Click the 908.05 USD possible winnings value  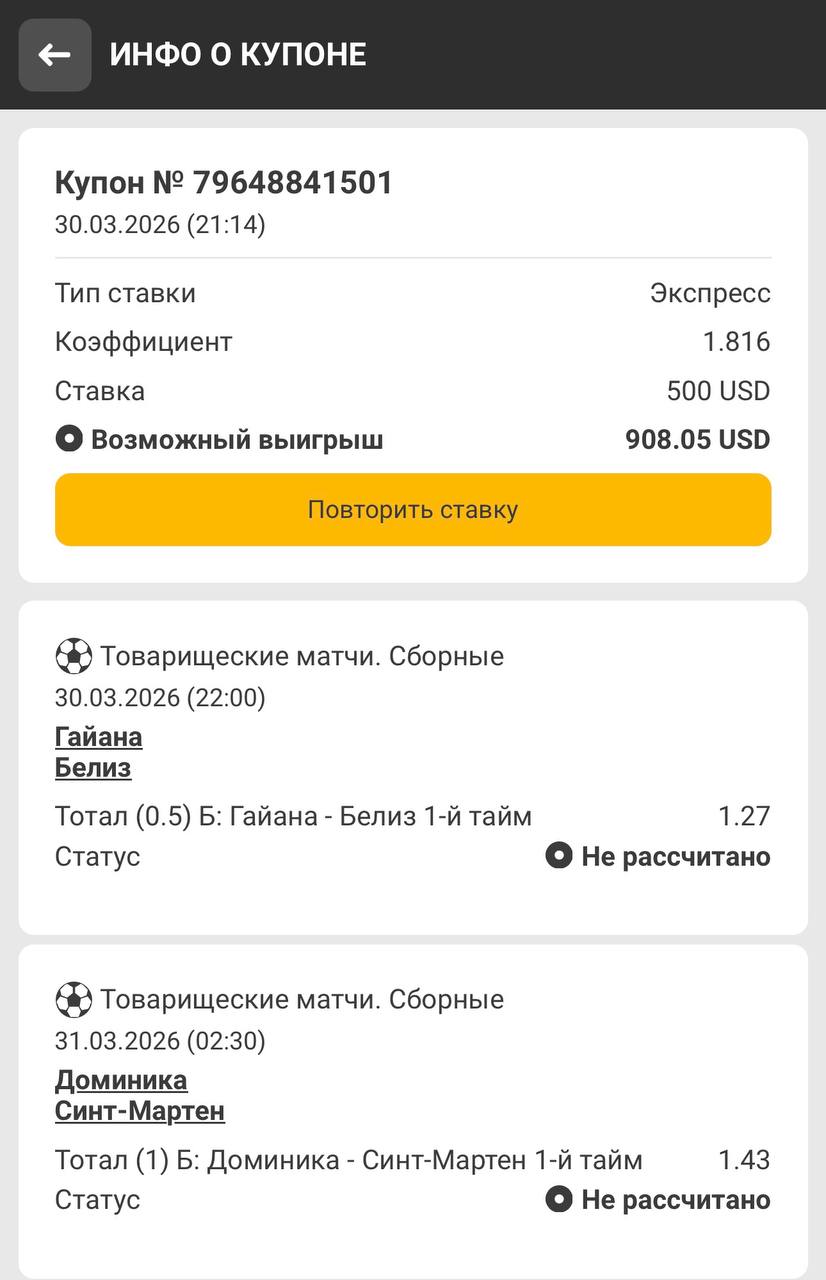tap(697, 440)
